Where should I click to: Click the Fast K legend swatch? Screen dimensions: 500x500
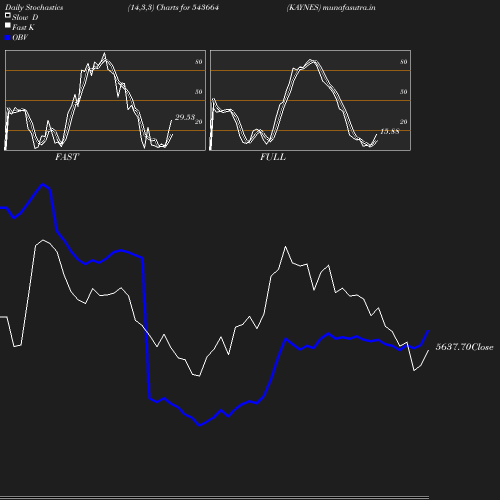point(8,25)
